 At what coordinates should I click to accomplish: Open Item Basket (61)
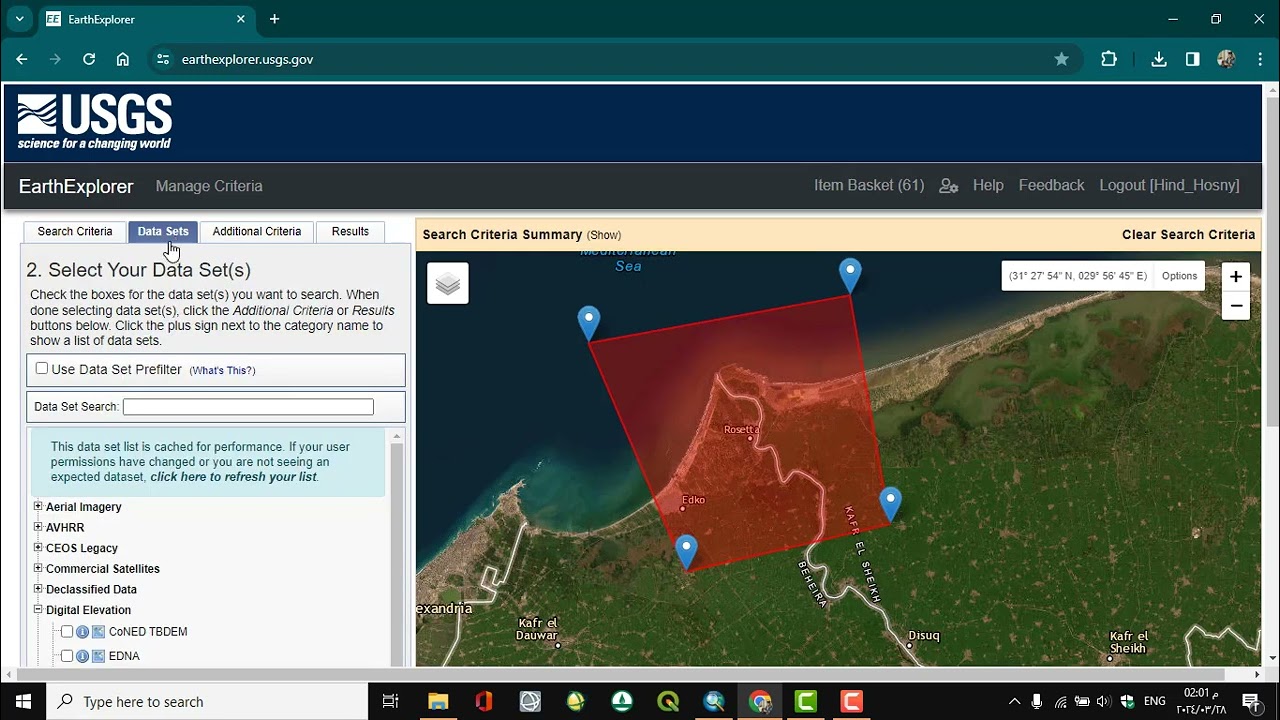click(869, 186)
